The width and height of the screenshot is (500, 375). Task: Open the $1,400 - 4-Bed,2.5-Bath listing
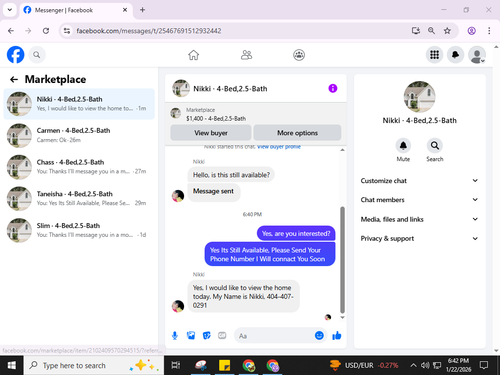[x=216, y=118]
